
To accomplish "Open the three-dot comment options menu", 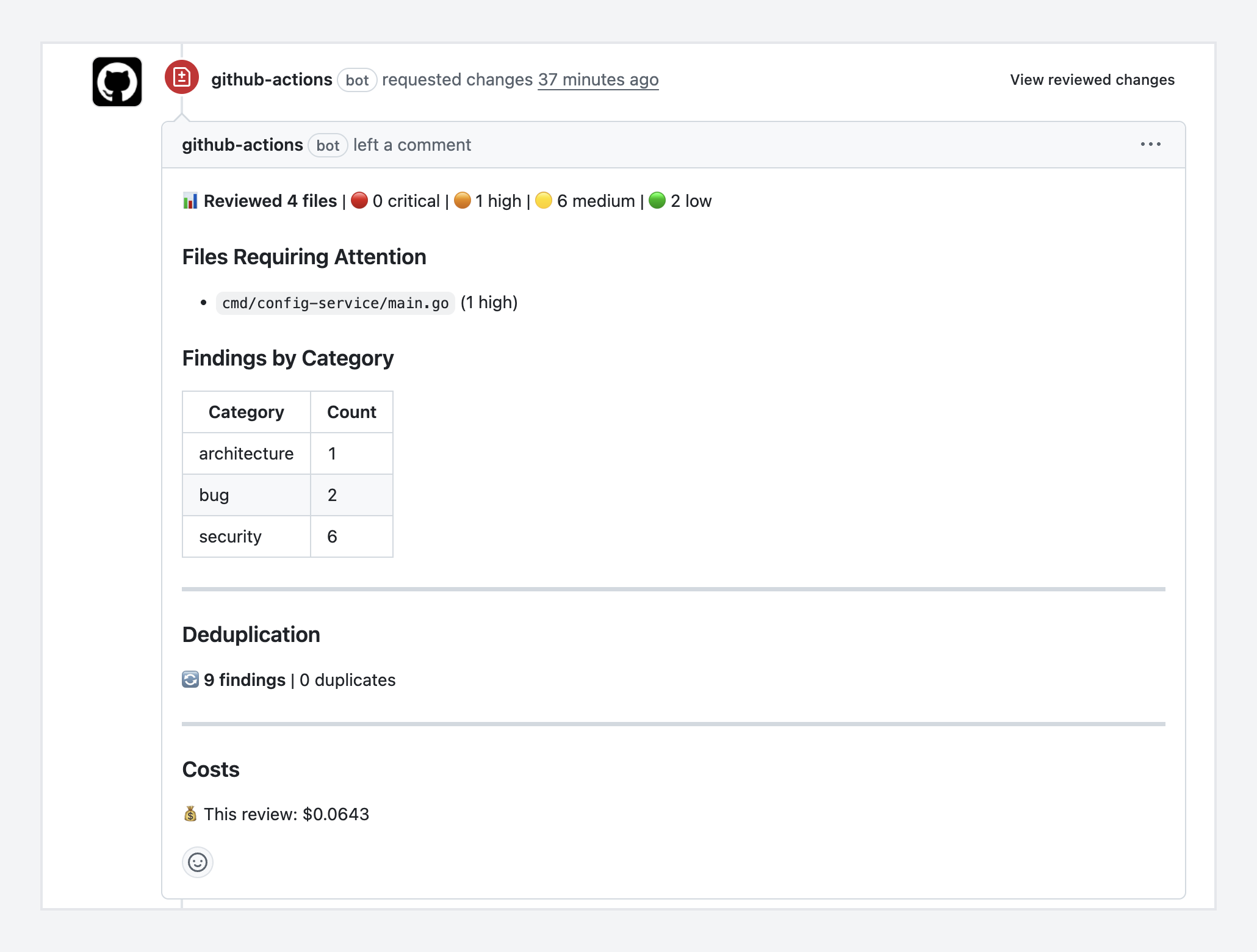I will tap(1150, 145).
